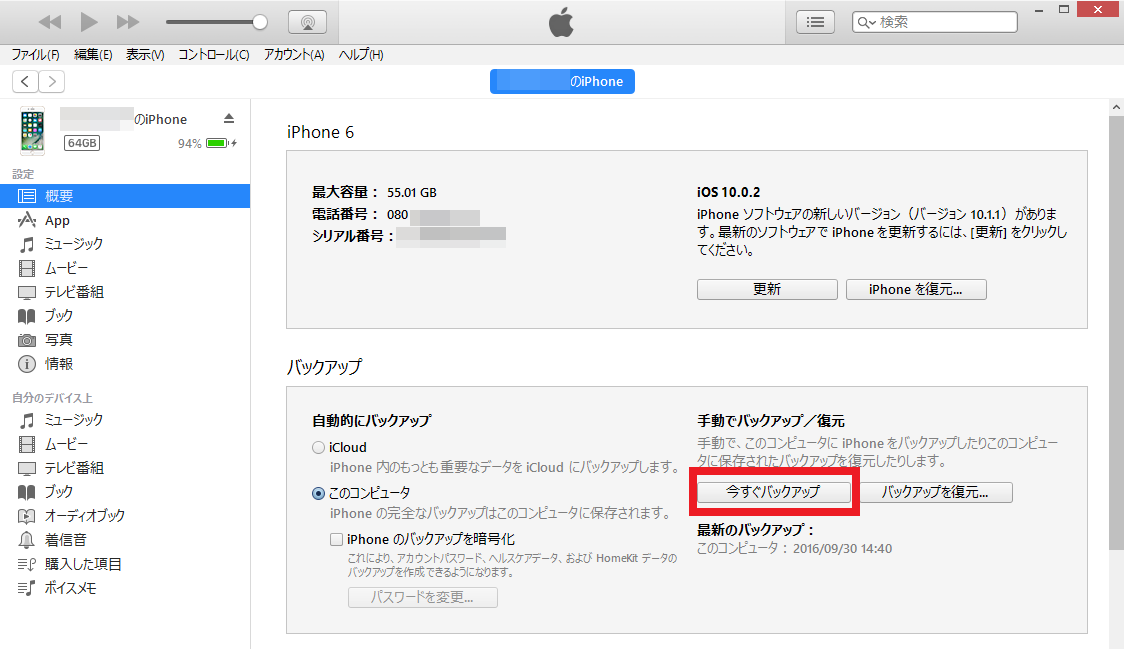Open the search field dropdown magnifier arrow
1124x649 pixels.
point(867,23)
